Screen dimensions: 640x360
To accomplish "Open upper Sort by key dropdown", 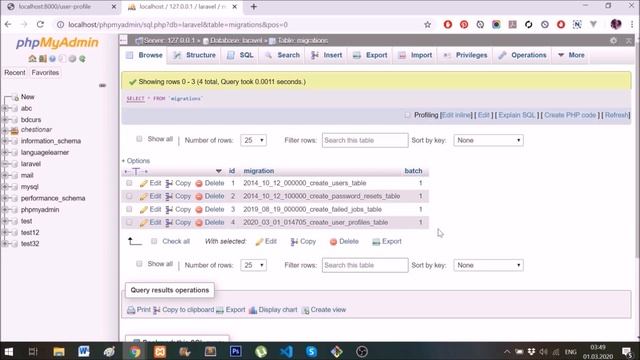I will pos(488,140).
